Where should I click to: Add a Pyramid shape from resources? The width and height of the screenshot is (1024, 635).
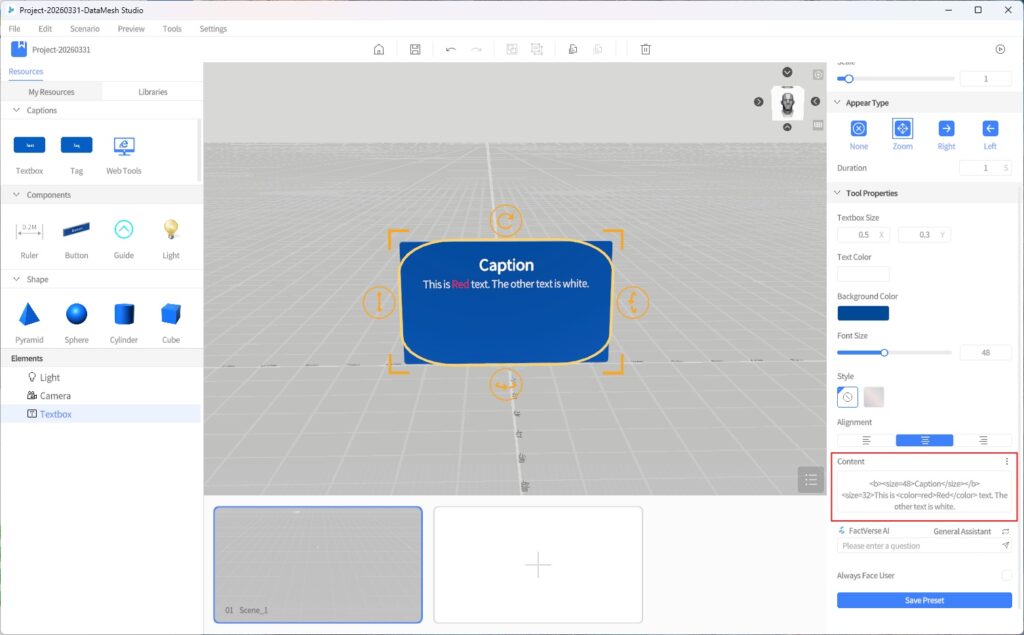[x=29, y=315]
